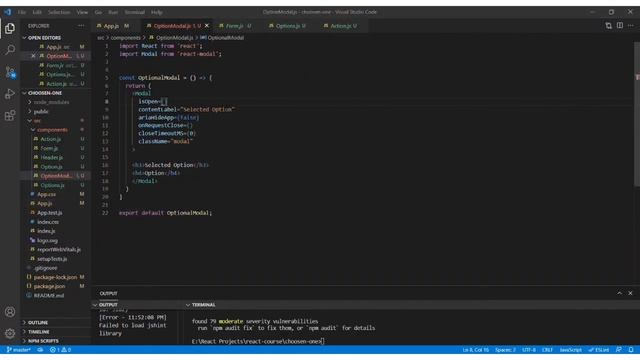Open the Terminal menu

click(x=135, y=12)
